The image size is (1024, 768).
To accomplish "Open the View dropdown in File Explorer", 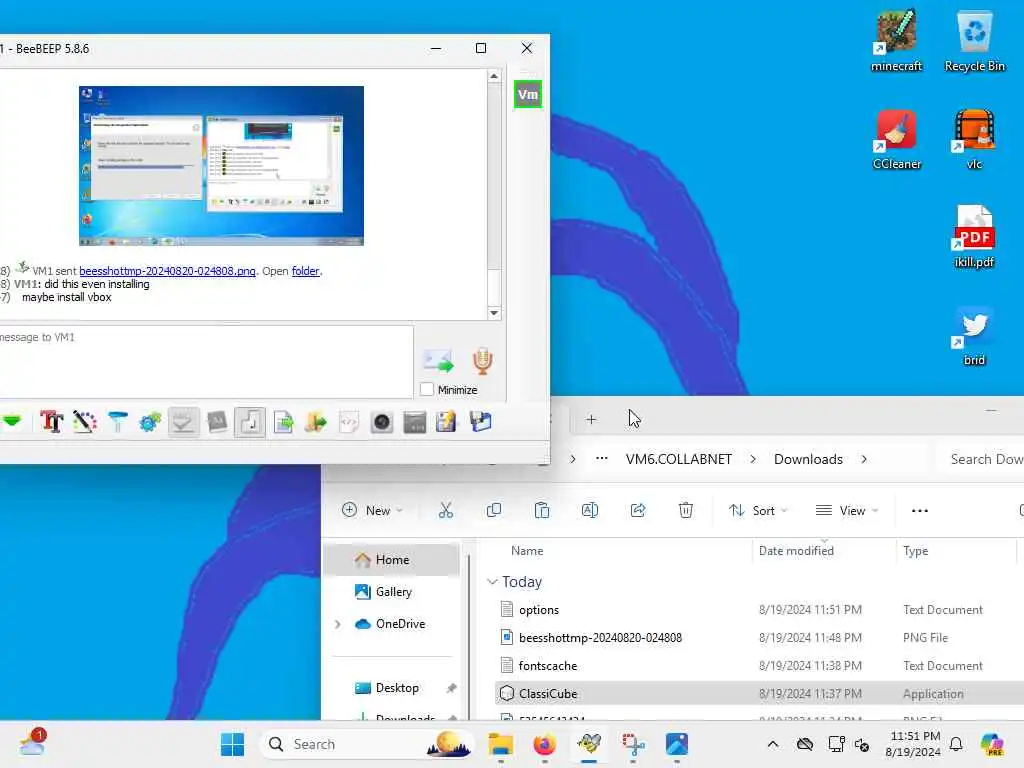I will click(x=846, y=510).
